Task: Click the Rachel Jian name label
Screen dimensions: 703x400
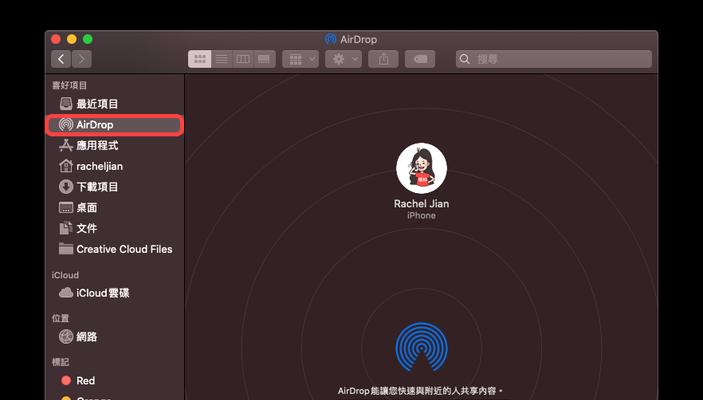Action: point(421,204)
